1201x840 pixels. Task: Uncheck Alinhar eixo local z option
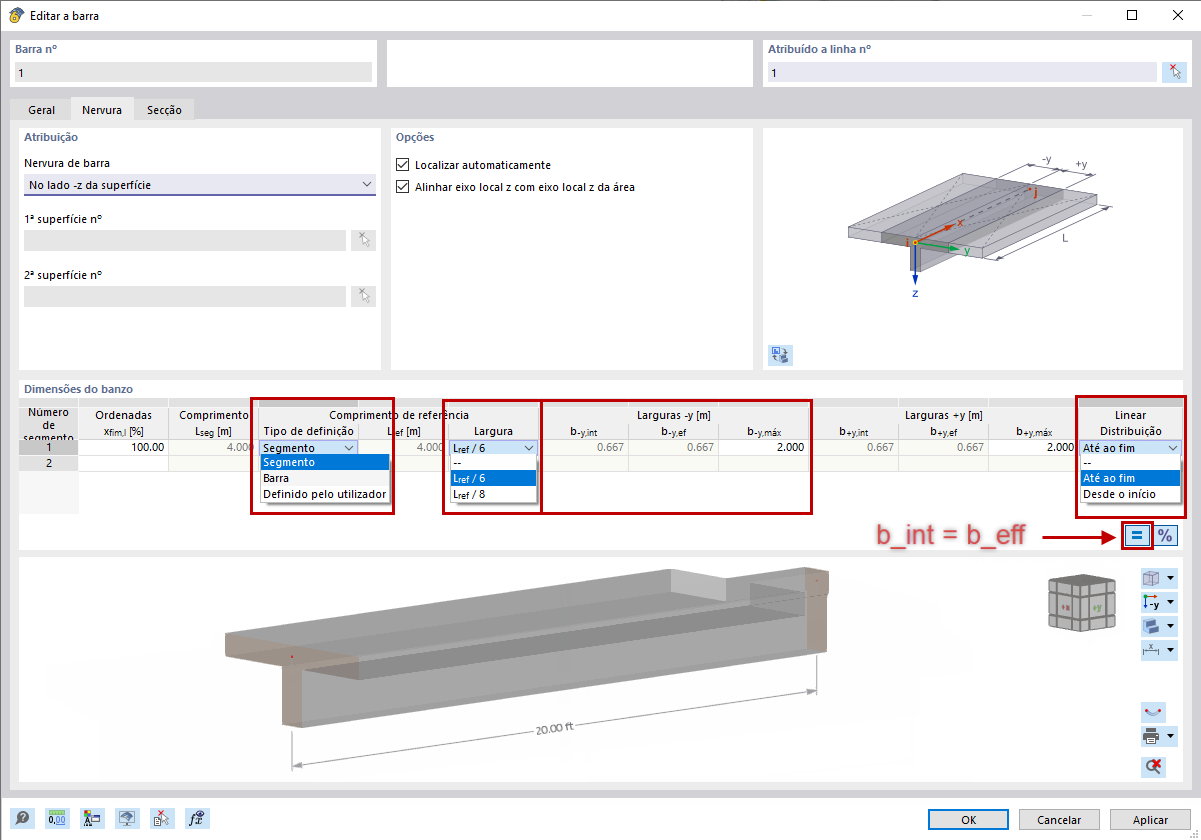(402, 185)
